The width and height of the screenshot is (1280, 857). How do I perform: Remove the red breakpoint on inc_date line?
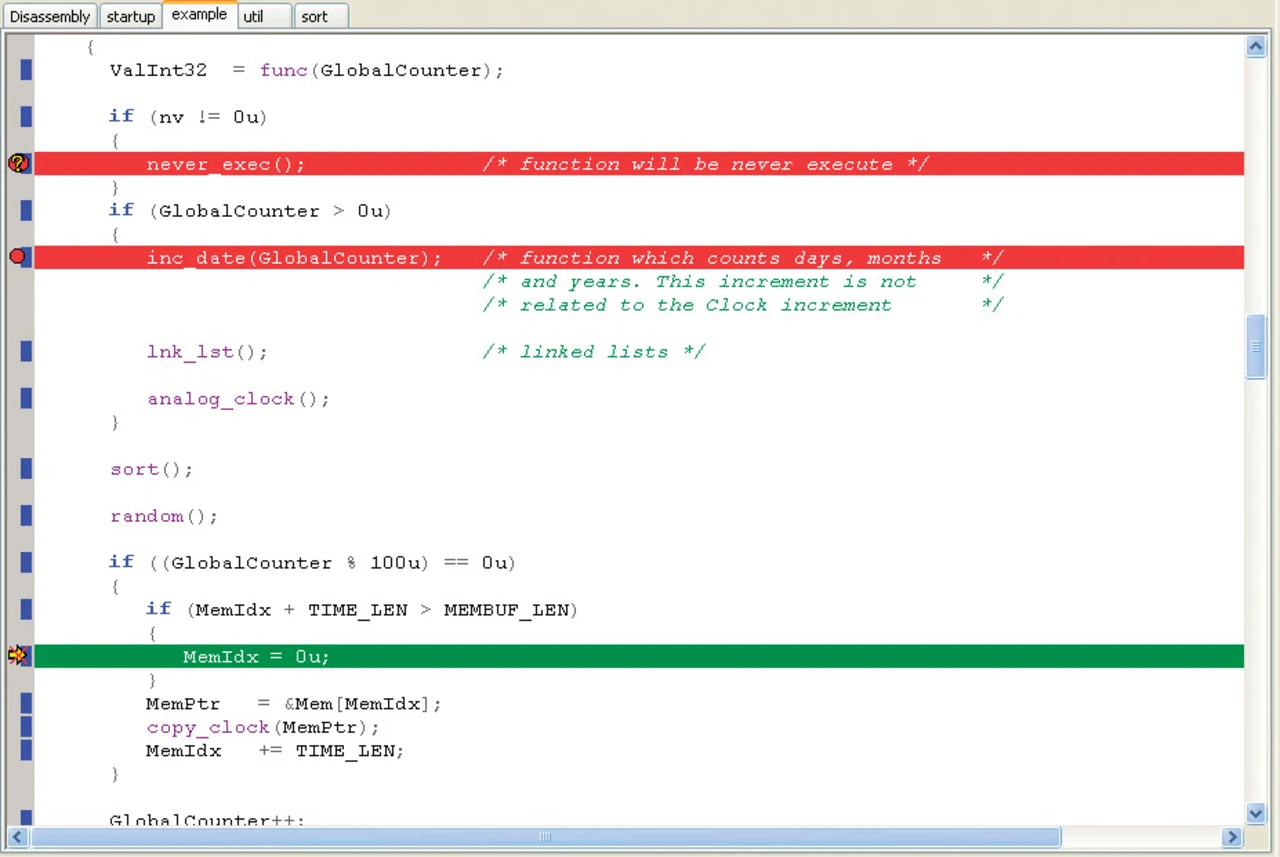18,258
